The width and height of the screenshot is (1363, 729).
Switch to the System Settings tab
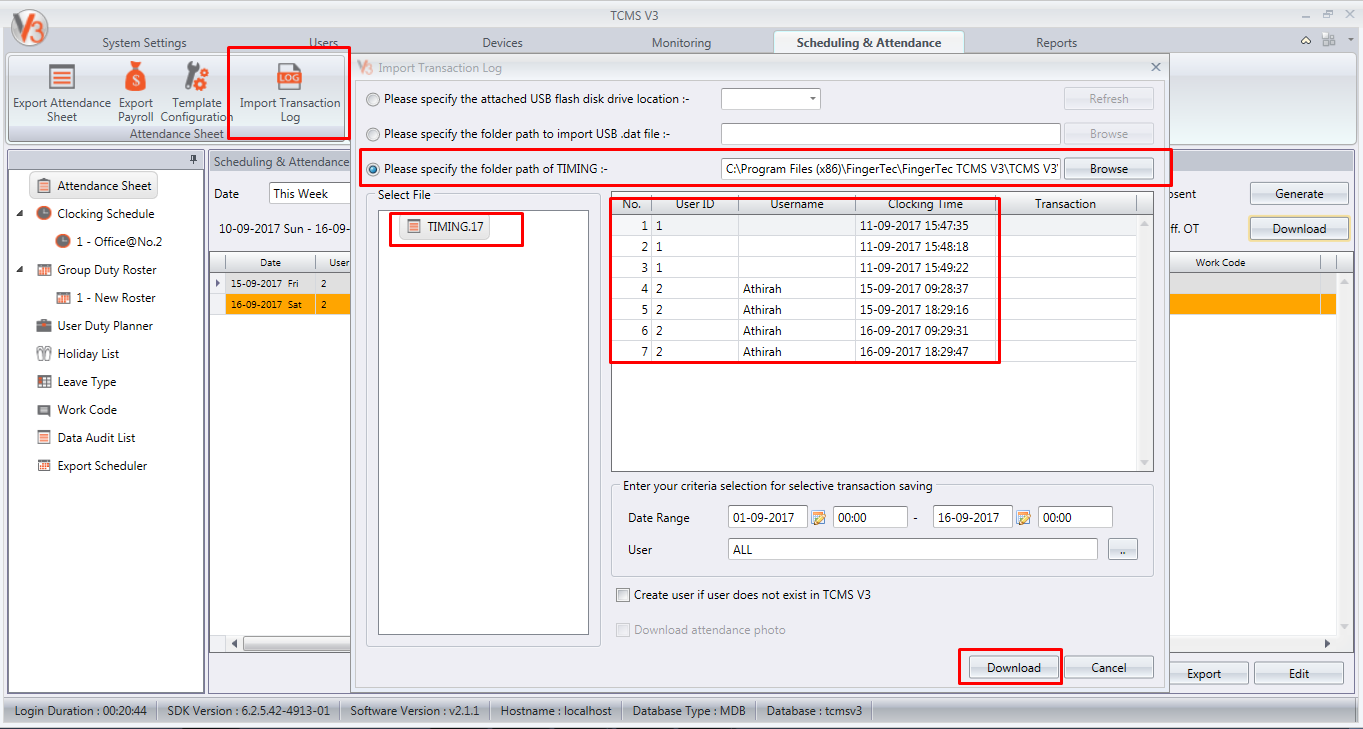144,43
